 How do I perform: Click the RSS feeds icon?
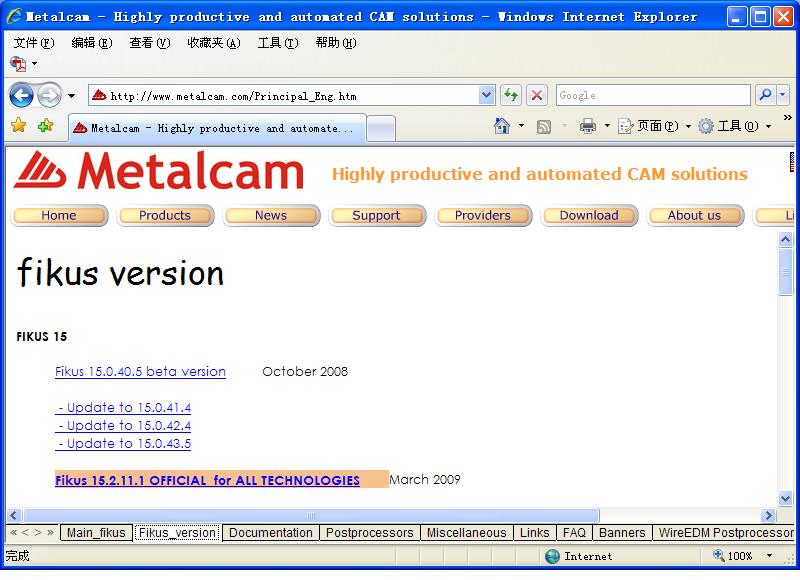point(544,126)
